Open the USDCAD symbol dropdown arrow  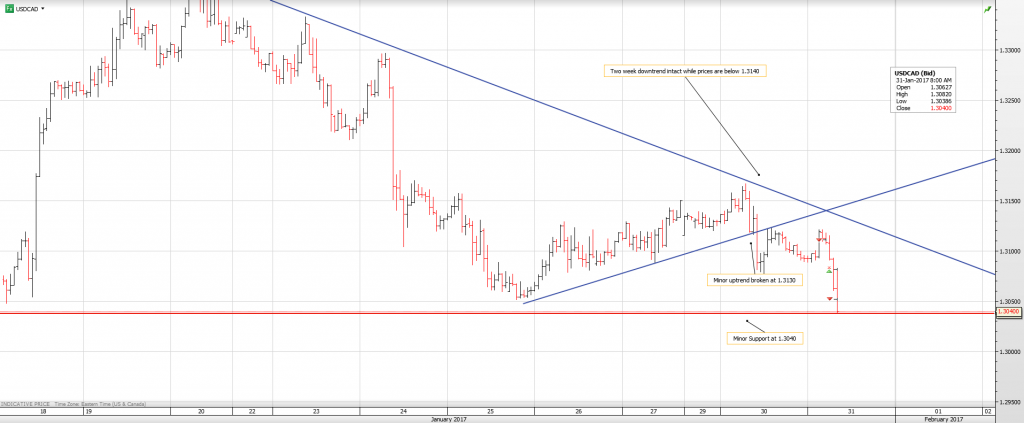[42, 8]
